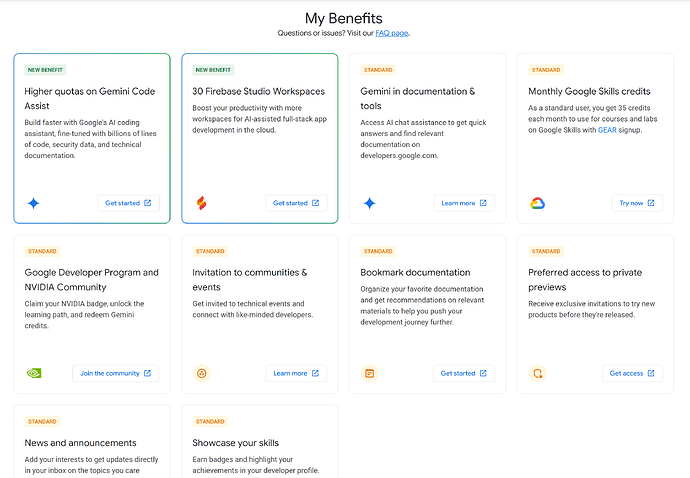690x478 pixels.
Task: Click 'Earn badges and highlight your achievements' description
Action: [x=256, y=465]
